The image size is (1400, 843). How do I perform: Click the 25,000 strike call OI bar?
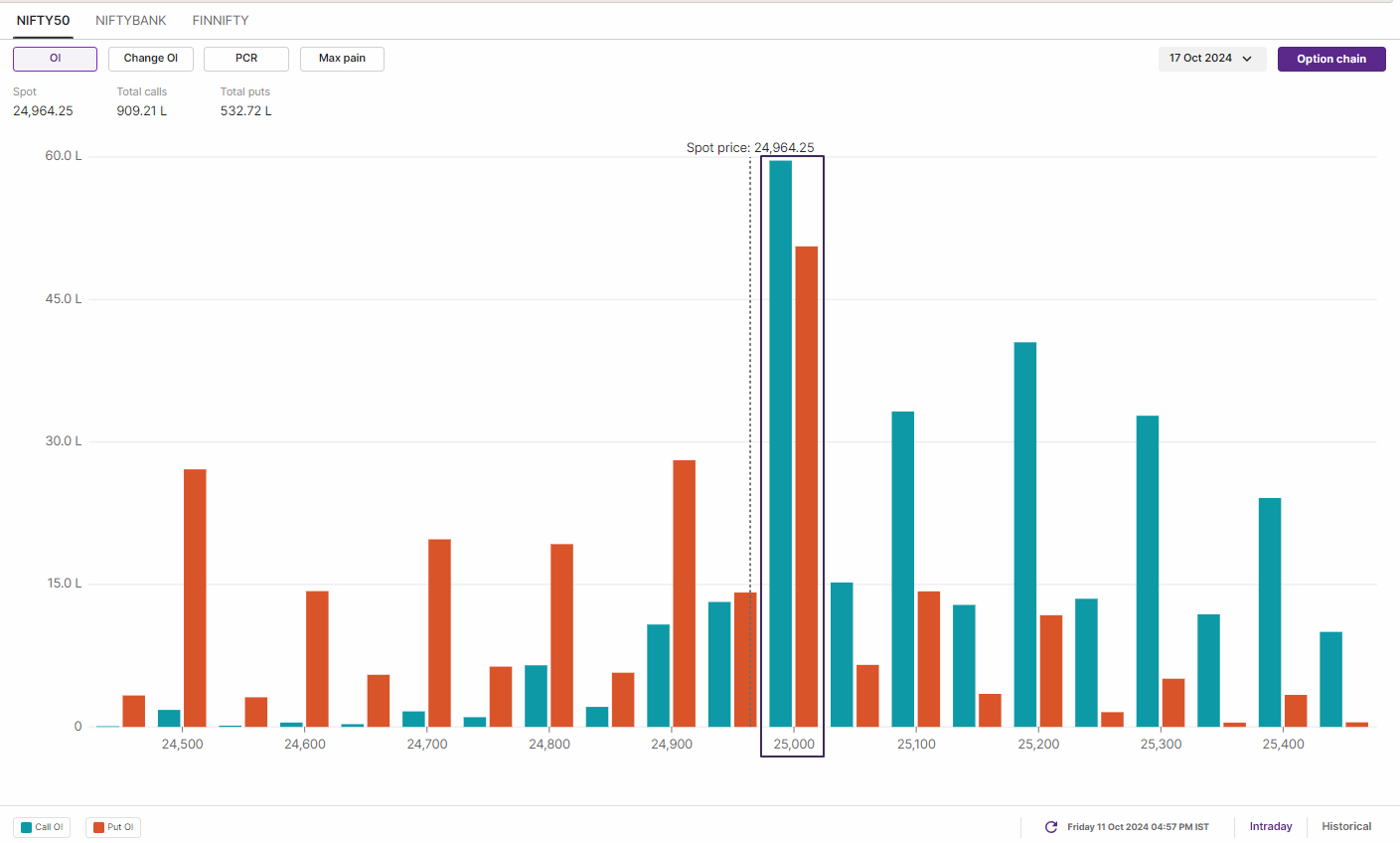[x=781, y=443]
